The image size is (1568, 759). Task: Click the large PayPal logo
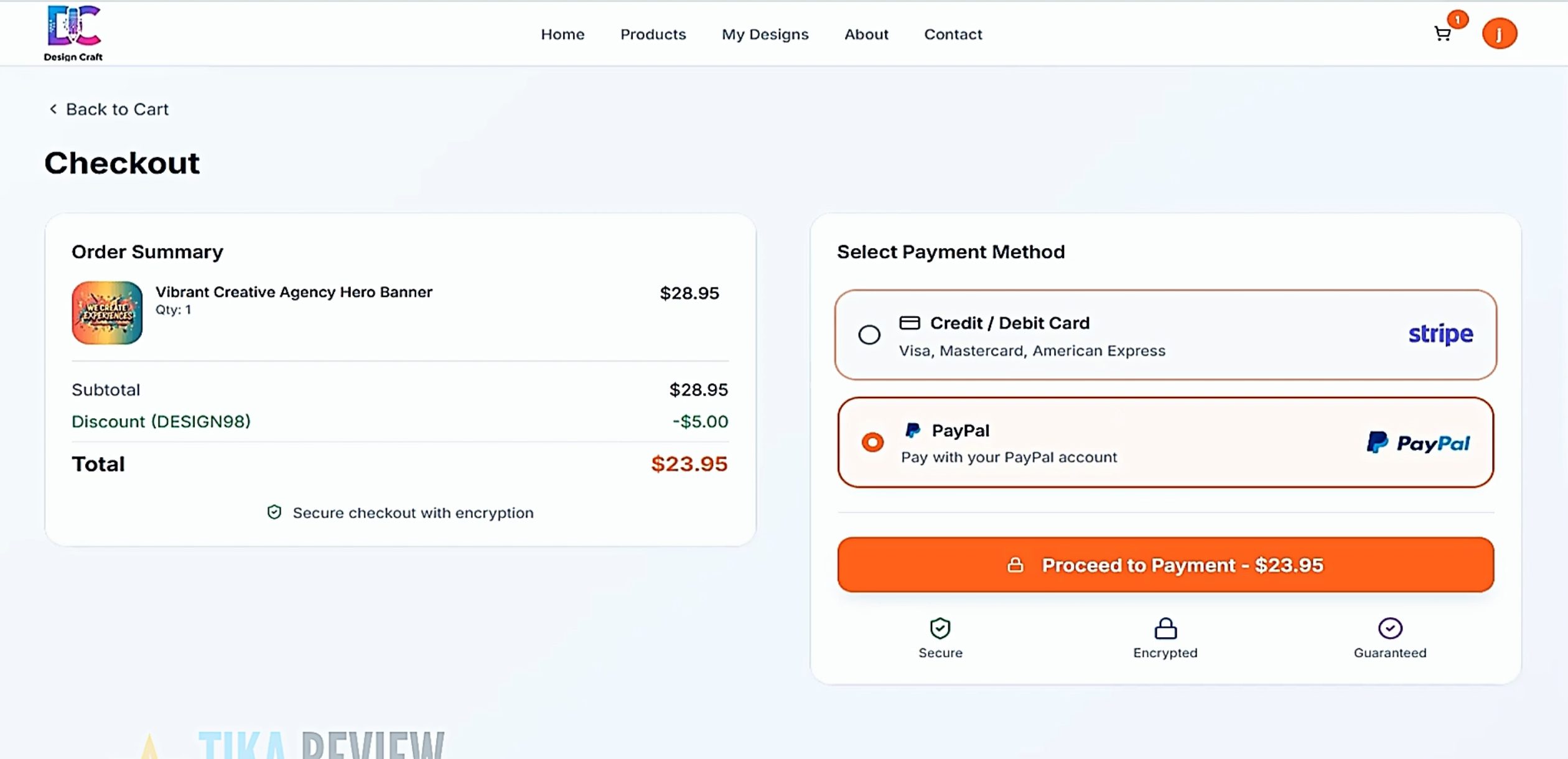click(x=1418, y=443)
